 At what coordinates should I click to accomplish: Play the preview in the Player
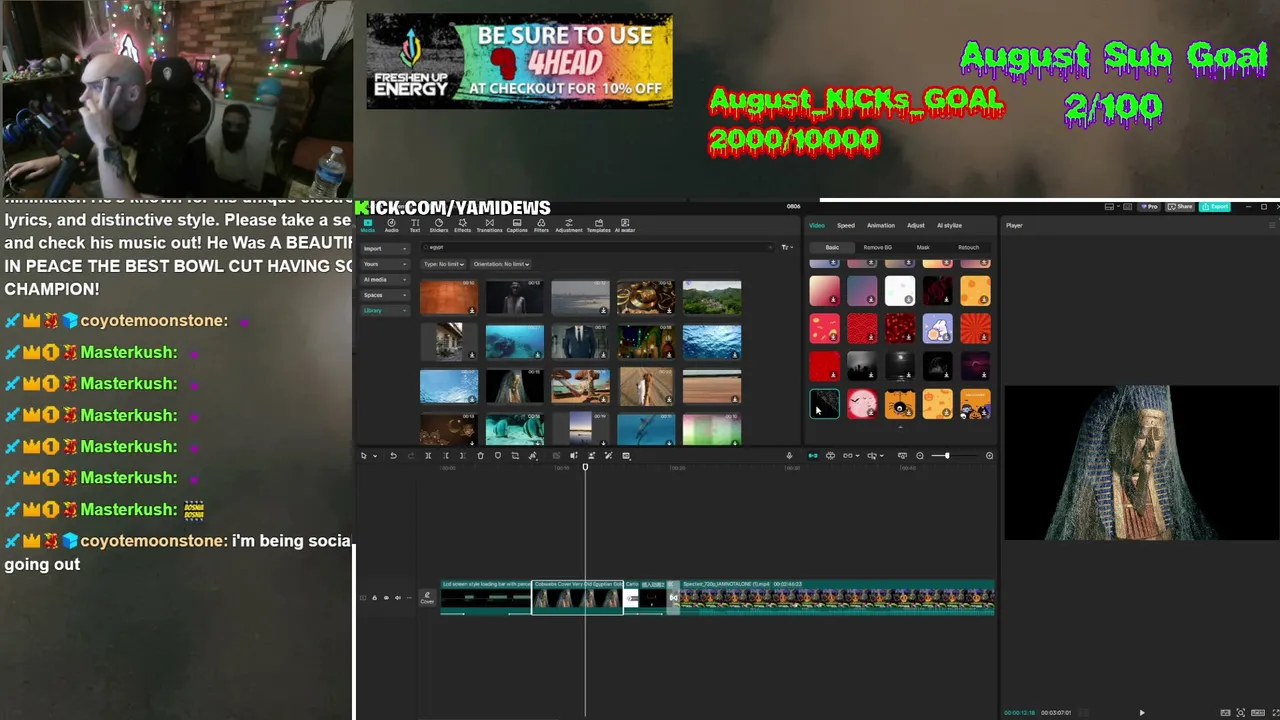pos(1141,713)
